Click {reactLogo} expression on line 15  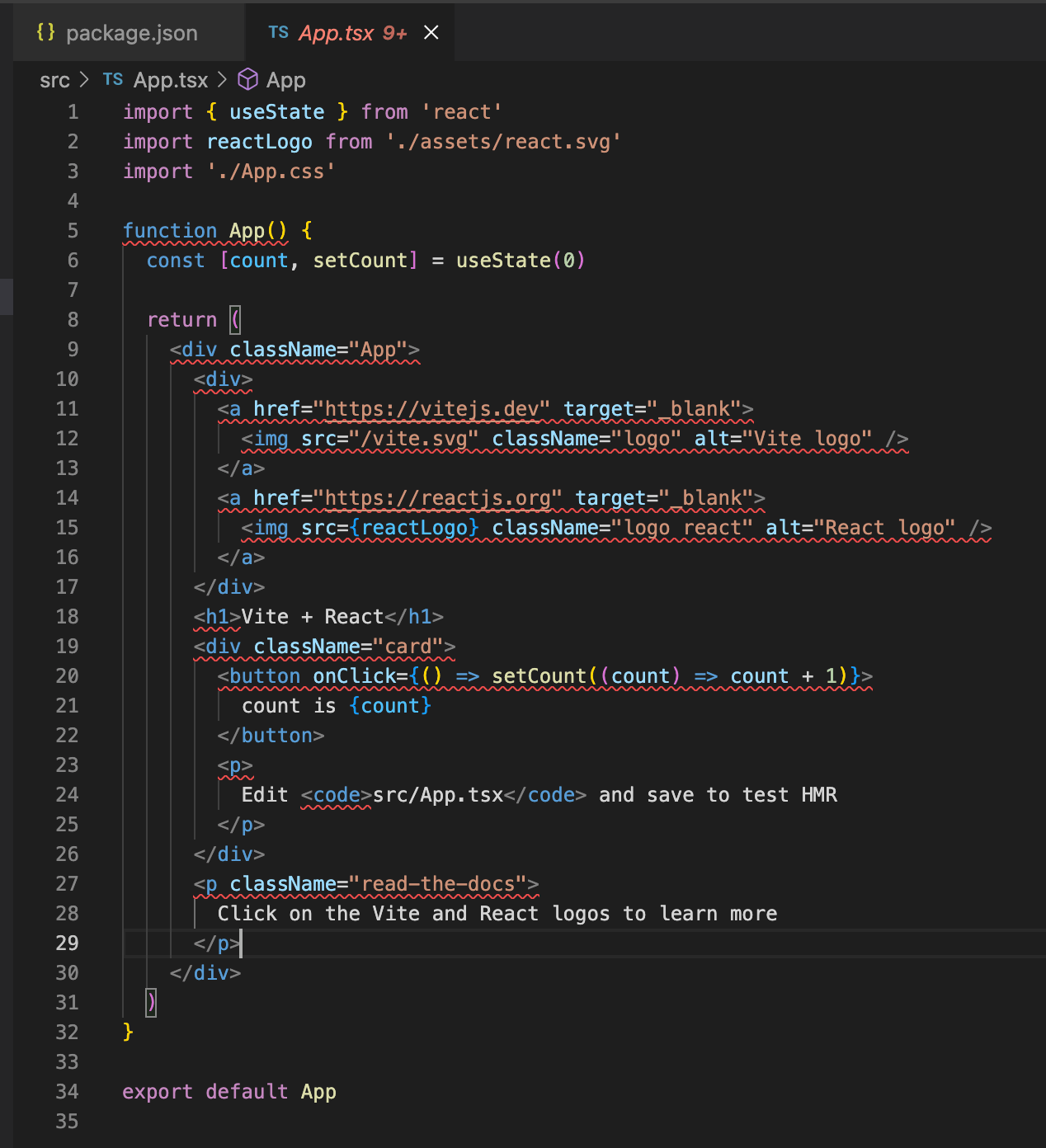[414, 528]
